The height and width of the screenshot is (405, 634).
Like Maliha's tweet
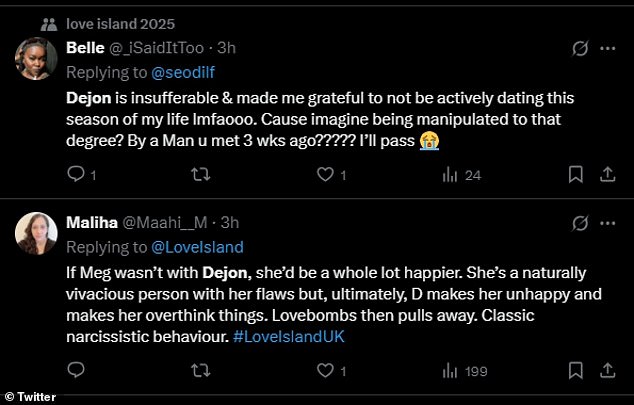click(x=324, y=370)
